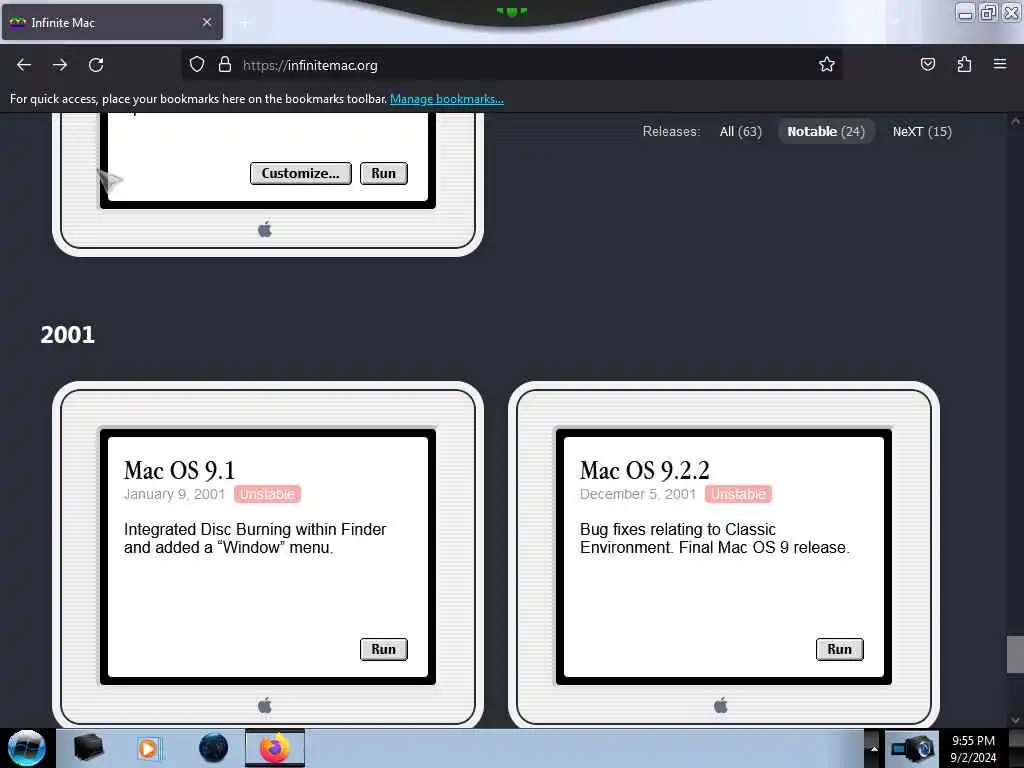Viewport: 1024px width, 768px height.
Task: Click Apple logo under the top card
Action: [265, 229]
